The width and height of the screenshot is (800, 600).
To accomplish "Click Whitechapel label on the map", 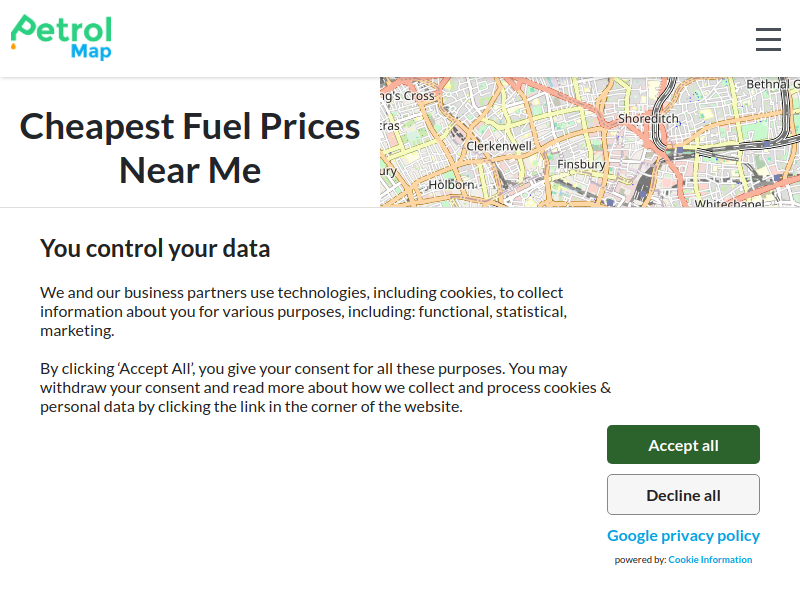I will pyautogui.click(x=730, y=203).
